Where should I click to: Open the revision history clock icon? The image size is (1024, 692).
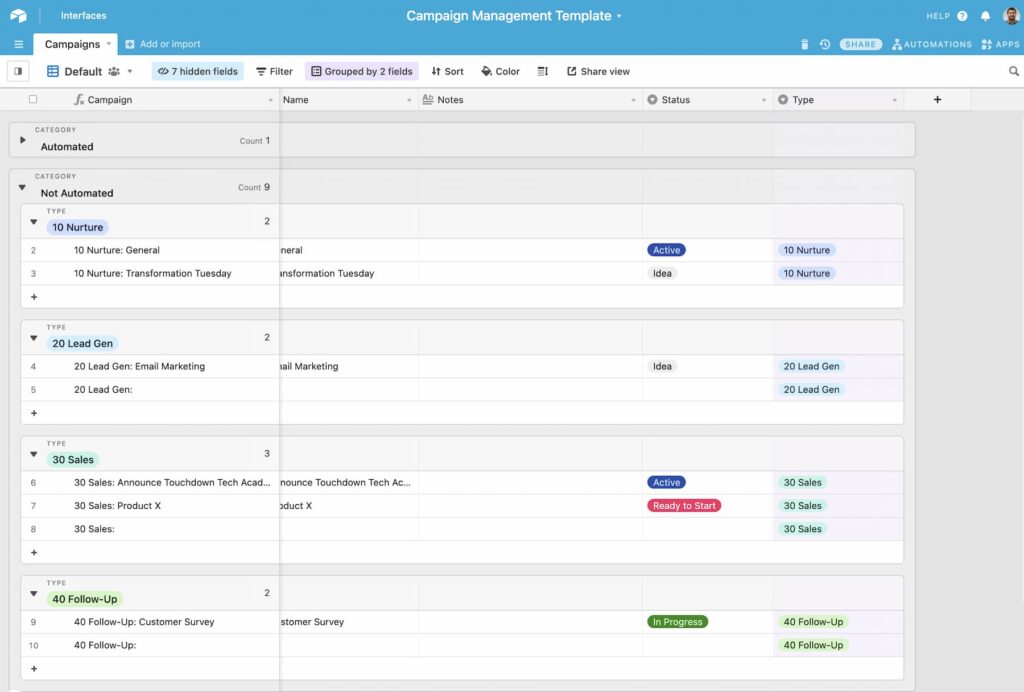[x=824, y=44]
